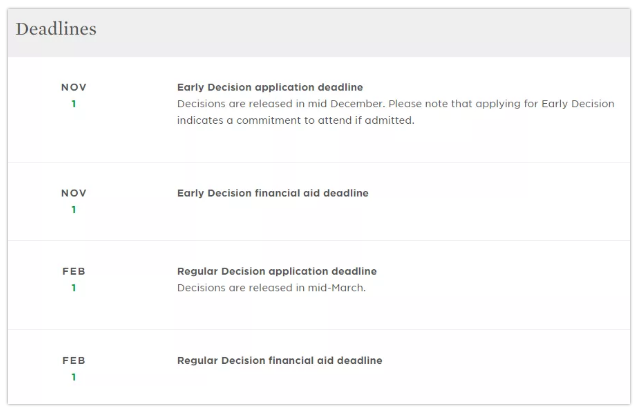Click the 'commitment to attend if admitted' line
Viewport: 642px width, 415px height.
point(296,120)
